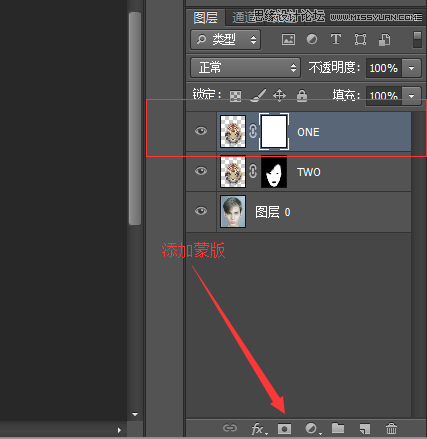This screenshot has width=427, height=439.
Task: Open layers panel menu icon
Action: tap(418, 17)
